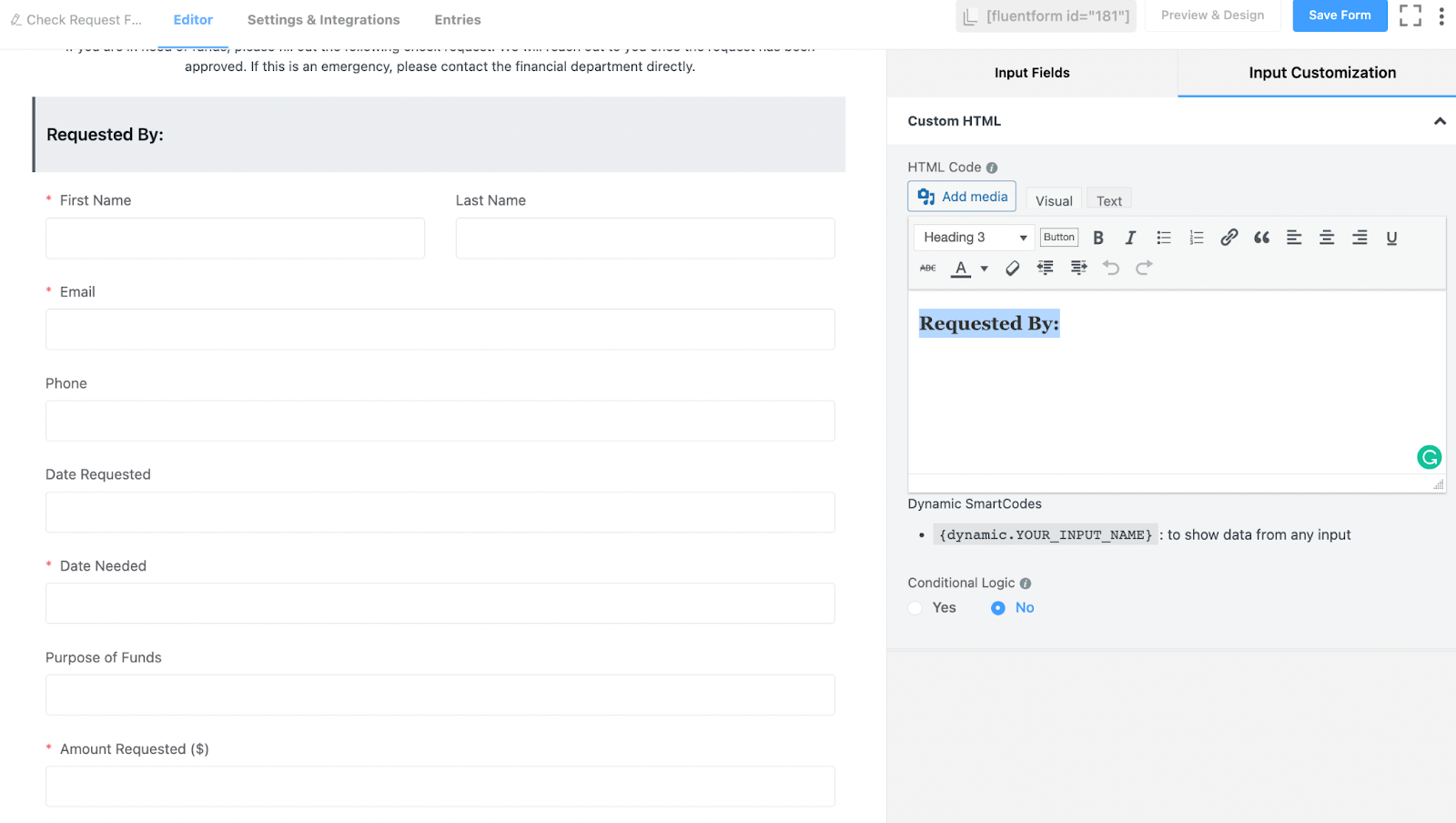Image resolution: width=1456 pixels, height=823 pixels.
Task: Switch the editor to Visual mode
Action: tap(1054, 200)
